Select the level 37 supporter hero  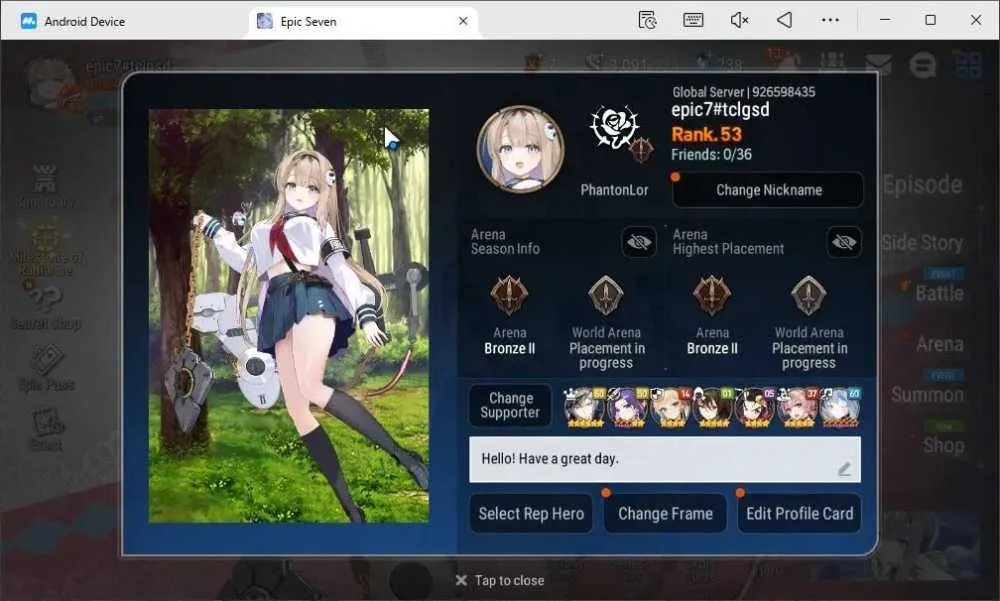[797, 406]
